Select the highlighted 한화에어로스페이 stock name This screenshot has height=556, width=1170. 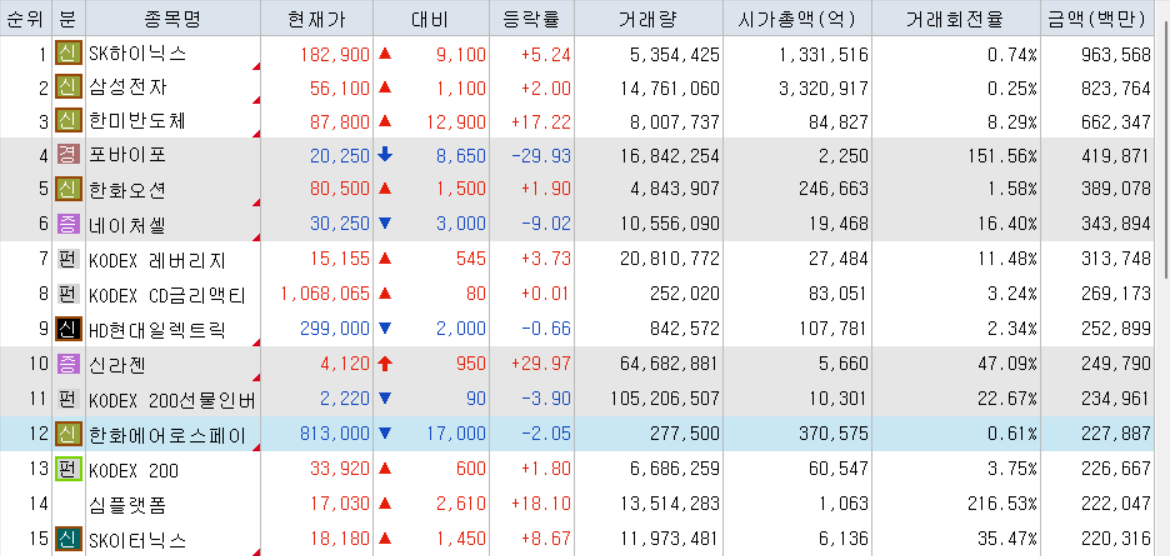pos(167,434)
